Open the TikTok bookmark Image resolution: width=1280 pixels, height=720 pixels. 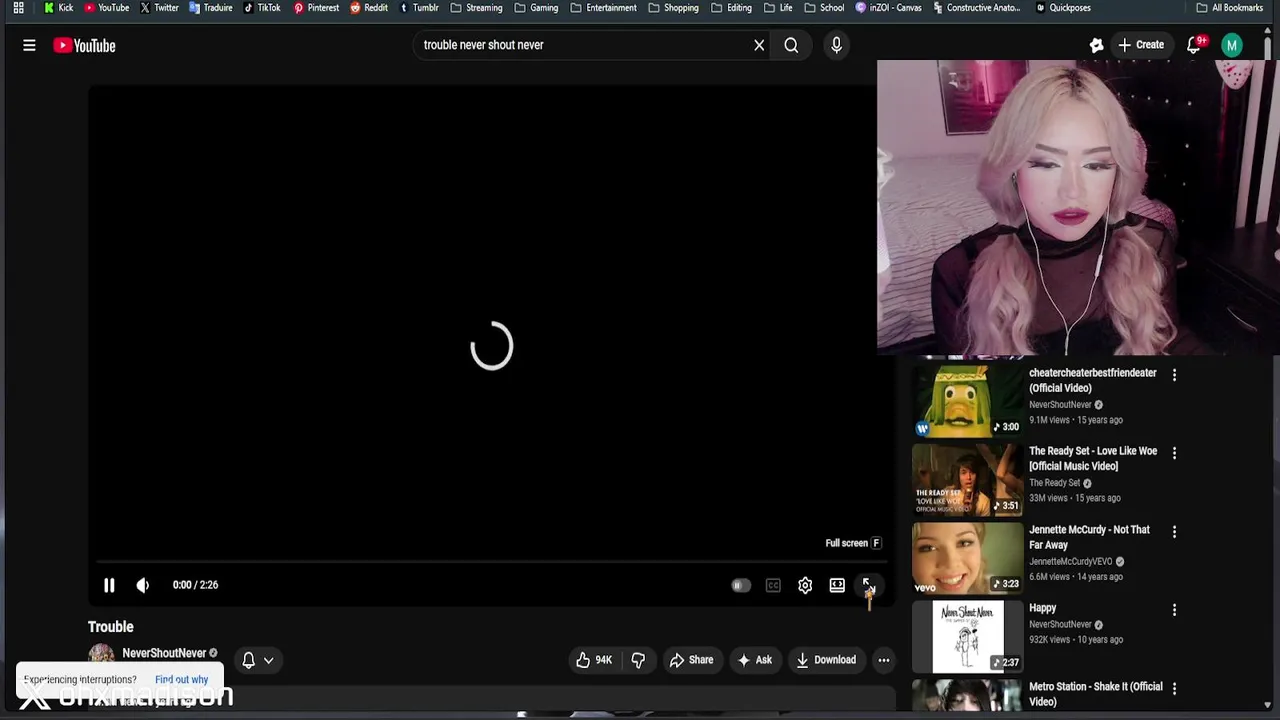pos(261,8)
